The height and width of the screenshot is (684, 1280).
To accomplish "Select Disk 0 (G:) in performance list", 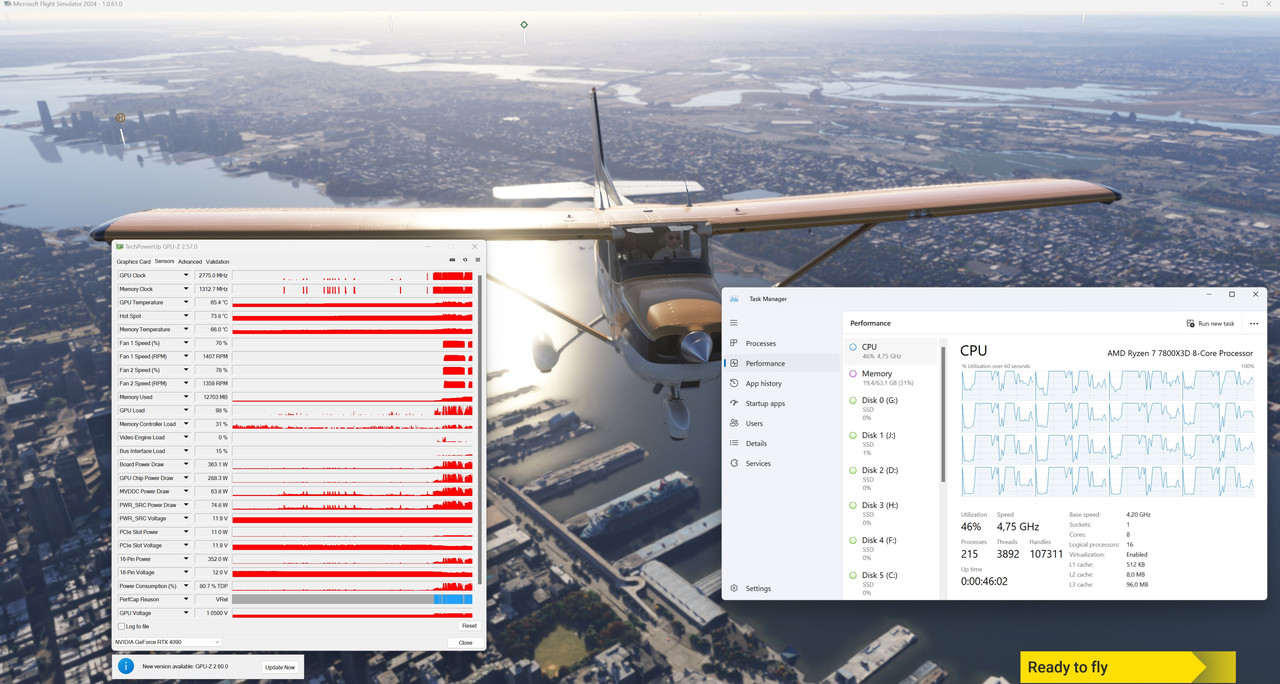I will (x=891, y=408).
